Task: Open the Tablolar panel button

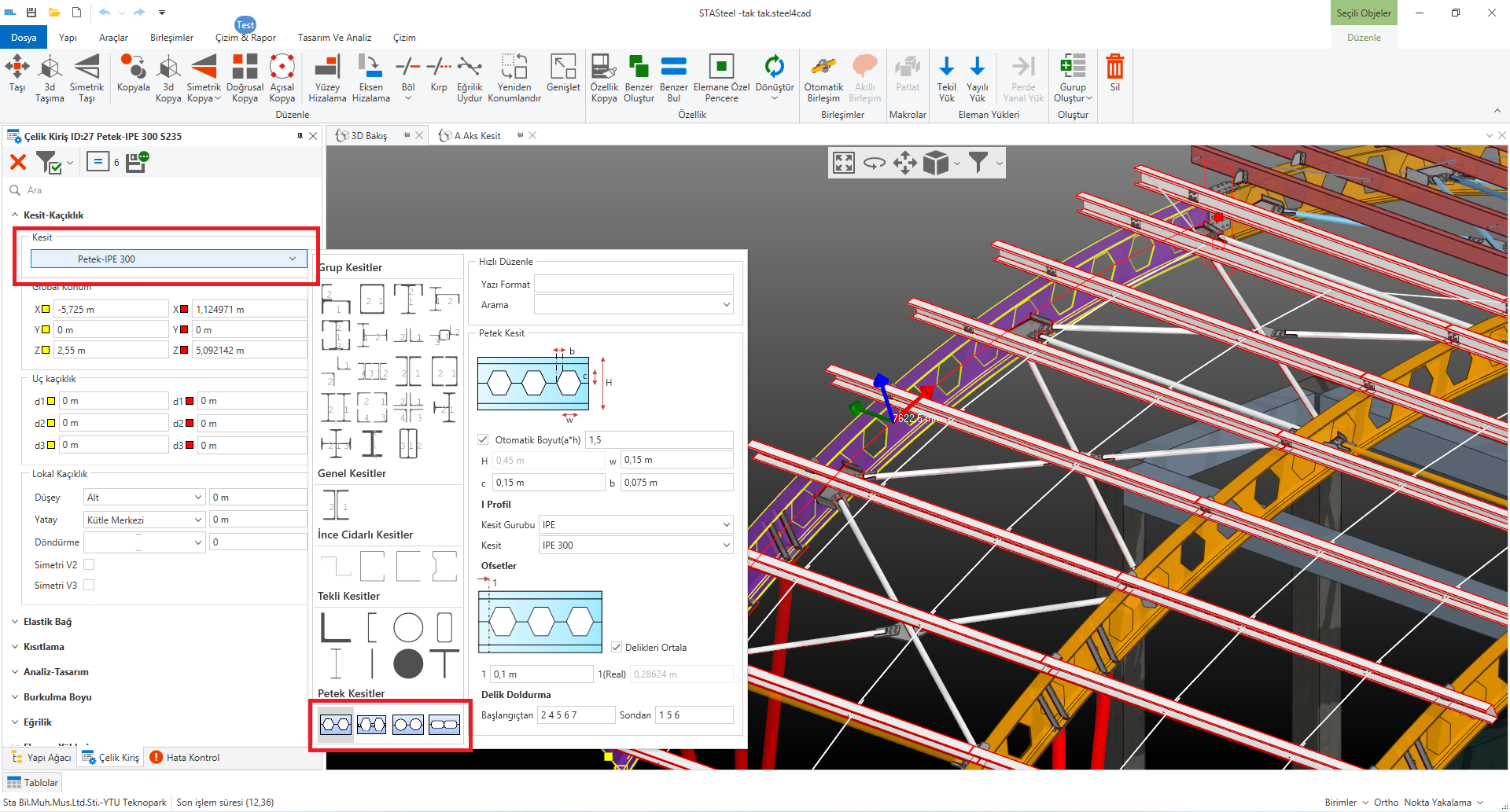Action: tap(33, 783)
